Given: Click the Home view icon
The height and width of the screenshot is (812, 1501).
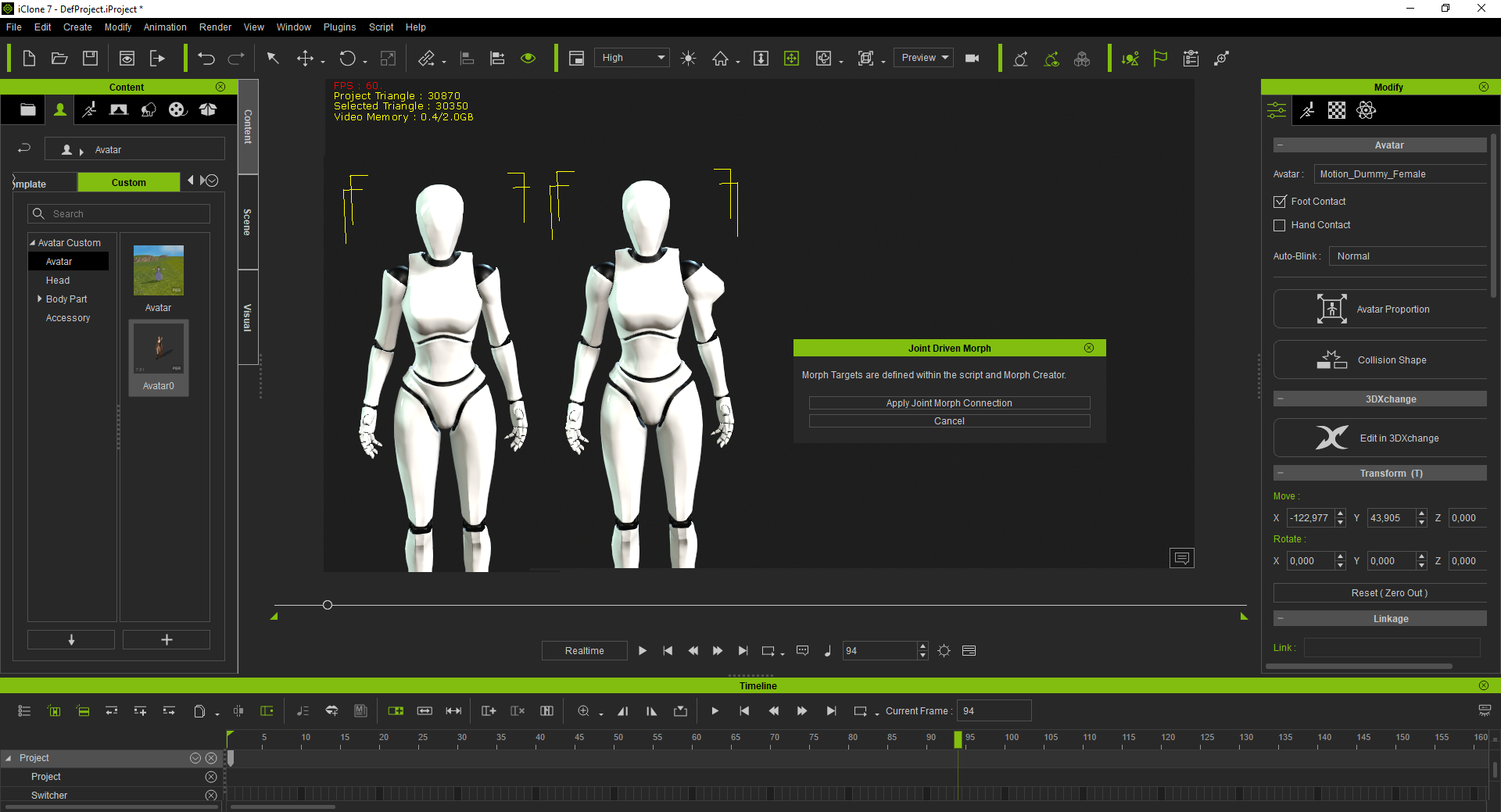Looking at the screenshot, I should (x=720, y=58).
